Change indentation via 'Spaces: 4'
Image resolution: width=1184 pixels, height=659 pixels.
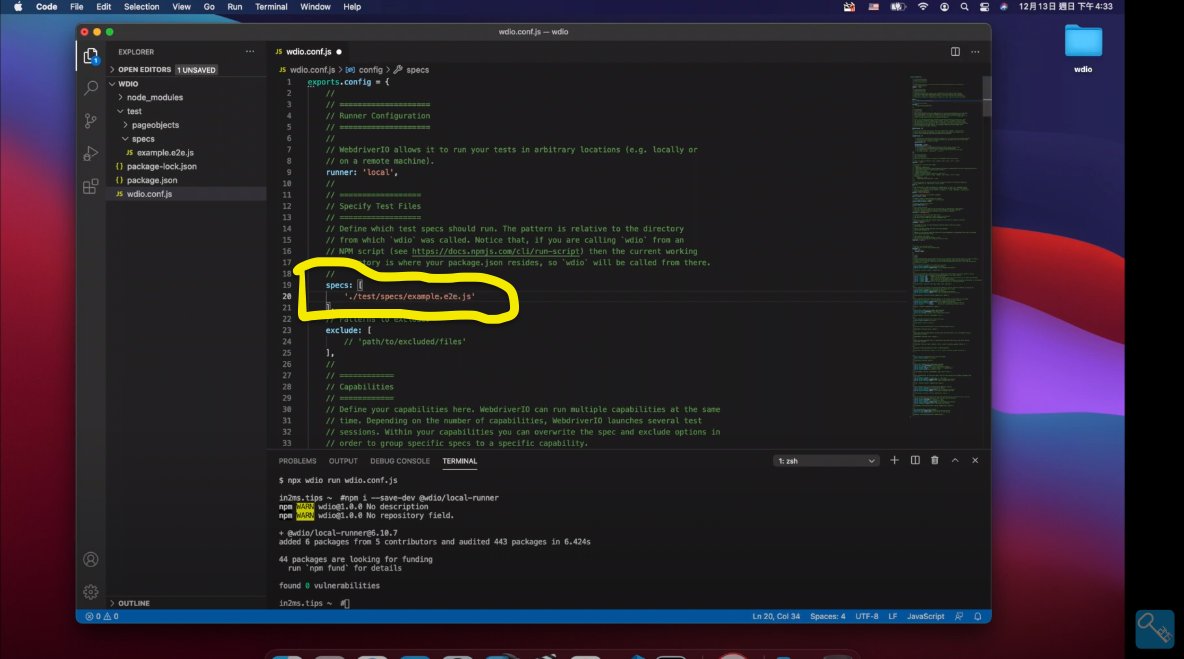tap(828, 617)
